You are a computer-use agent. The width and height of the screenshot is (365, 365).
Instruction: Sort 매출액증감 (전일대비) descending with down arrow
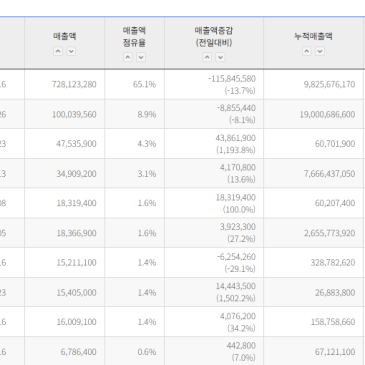tap(220, 57)
